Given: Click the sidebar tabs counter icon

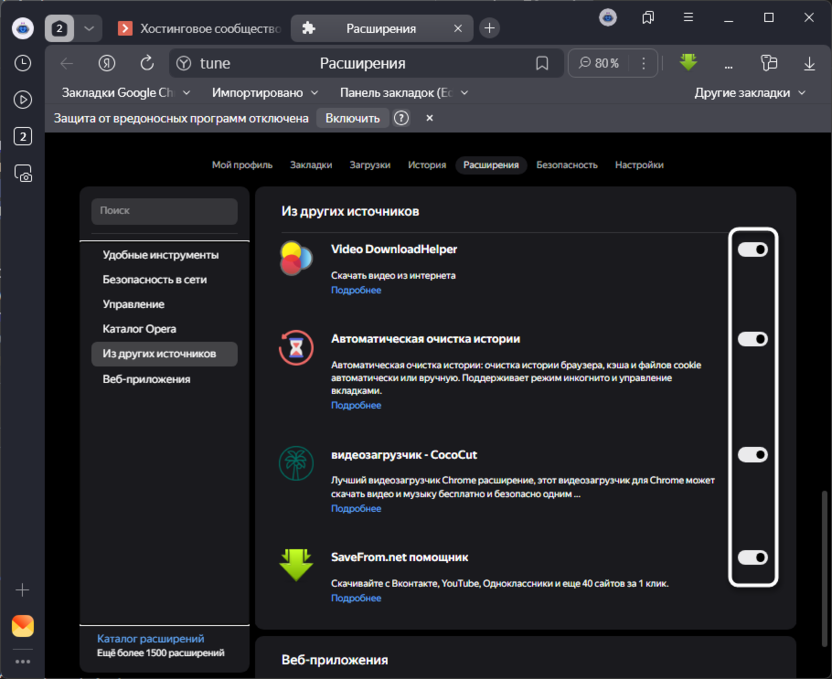Looking at the screenshot, I should pos(23,136).
